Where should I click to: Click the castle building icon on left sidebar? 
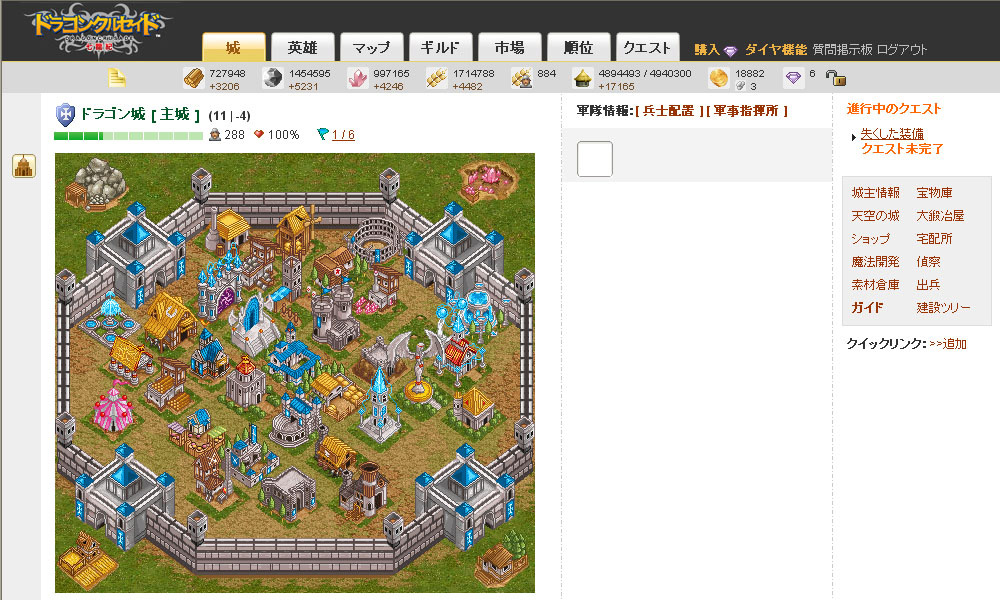click(24, 166)
